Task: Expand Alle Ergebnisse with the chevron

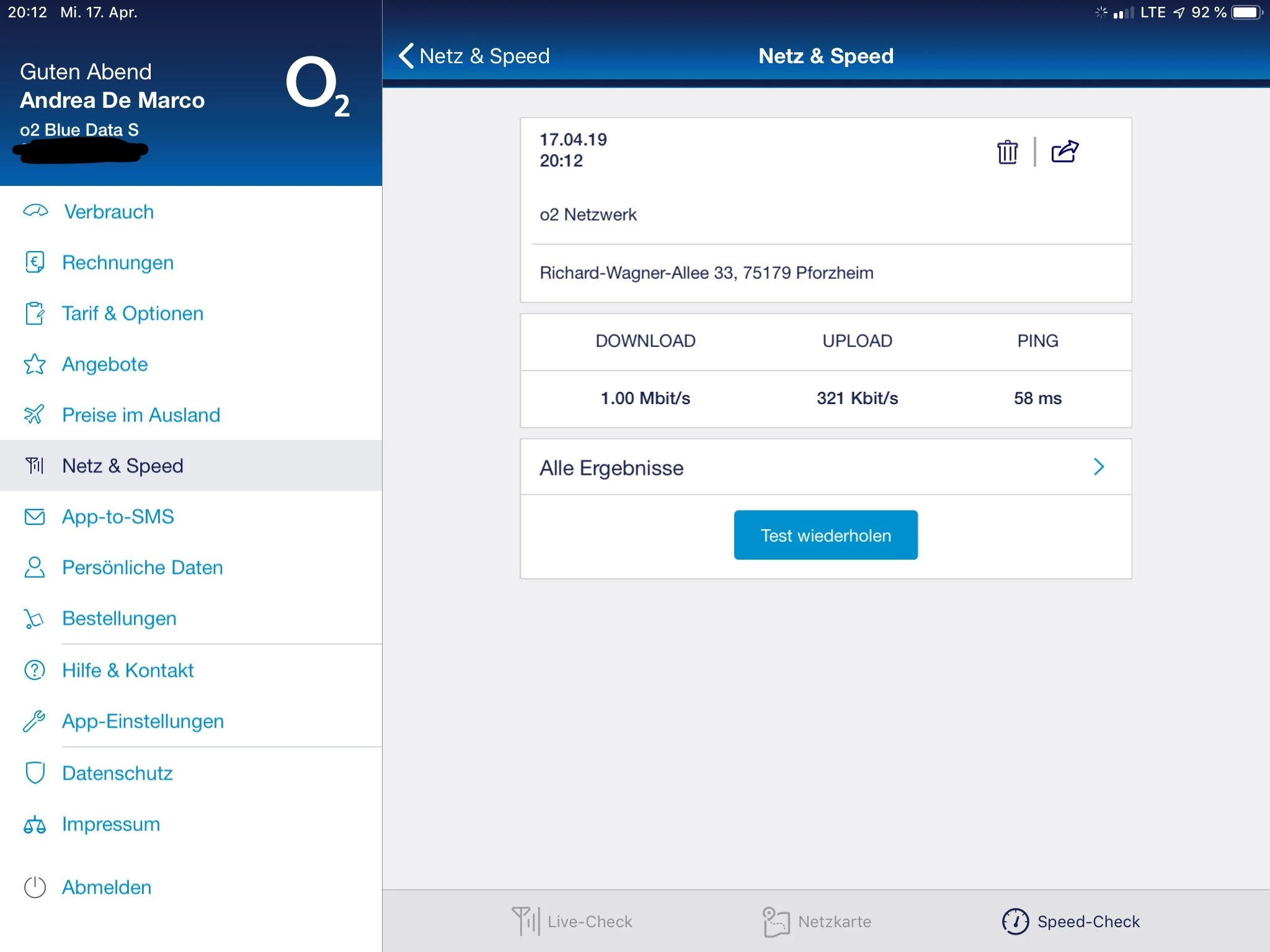Action: coord(1098,467)
